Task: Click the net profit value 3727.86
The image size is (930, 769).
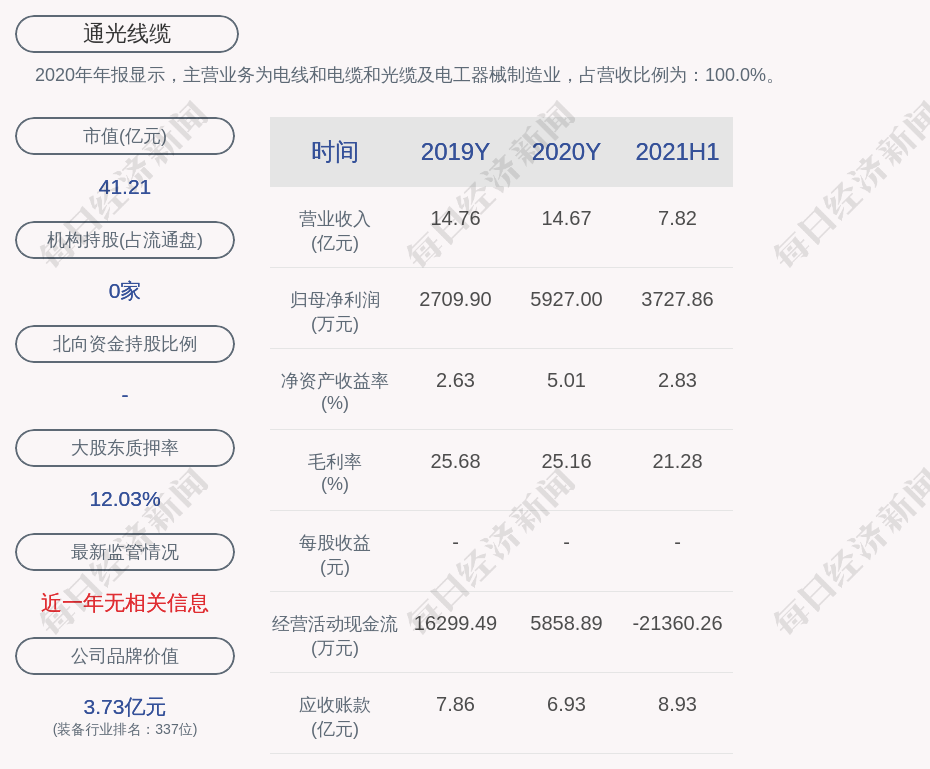Action: click(x=677, y=299)
